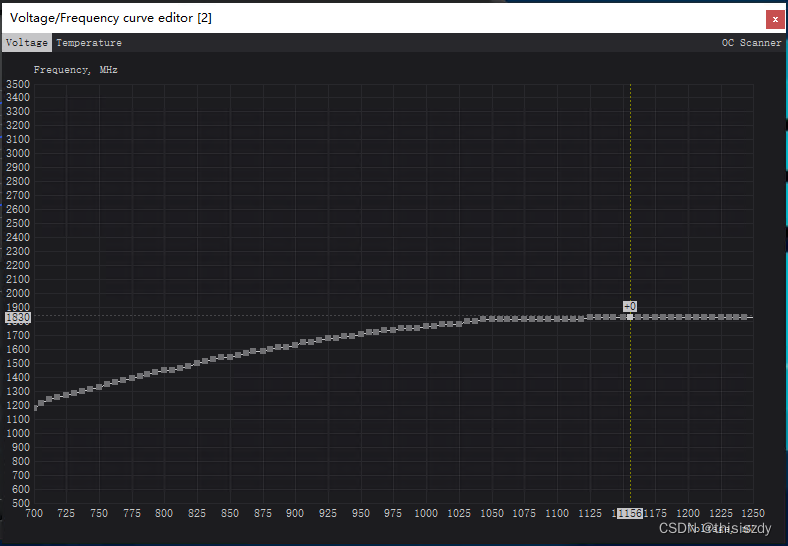Click the 725 label on voltage axis

[x=66, y=513]
